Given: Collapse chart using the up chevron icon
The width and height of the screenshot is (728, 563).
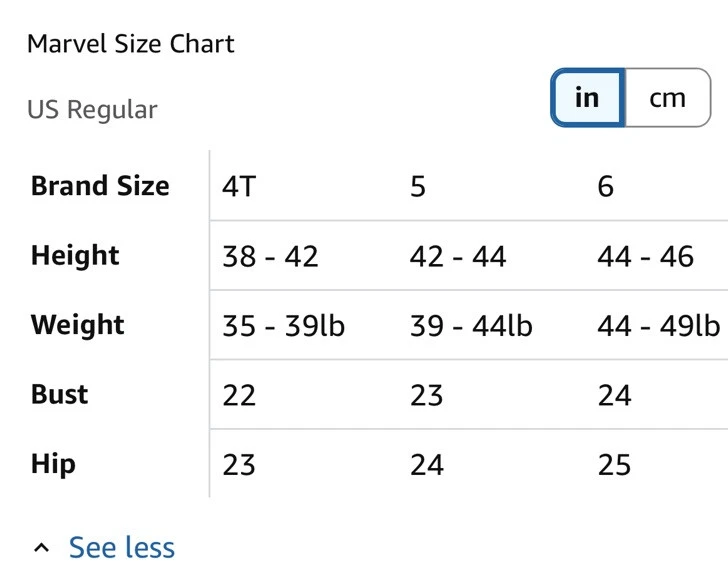Looking at the screenshot, I should [41, 548].
